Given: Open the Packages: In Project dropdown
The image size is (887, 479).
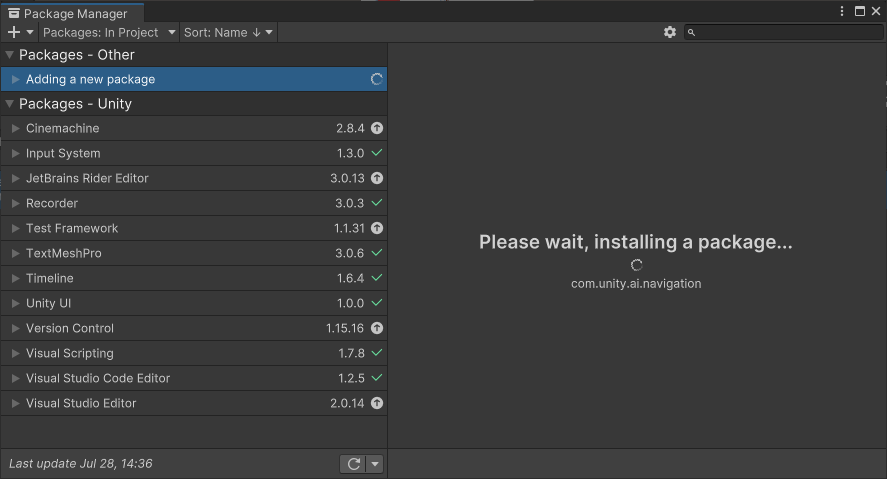Looking at the screenshot, I should point(109,32).
